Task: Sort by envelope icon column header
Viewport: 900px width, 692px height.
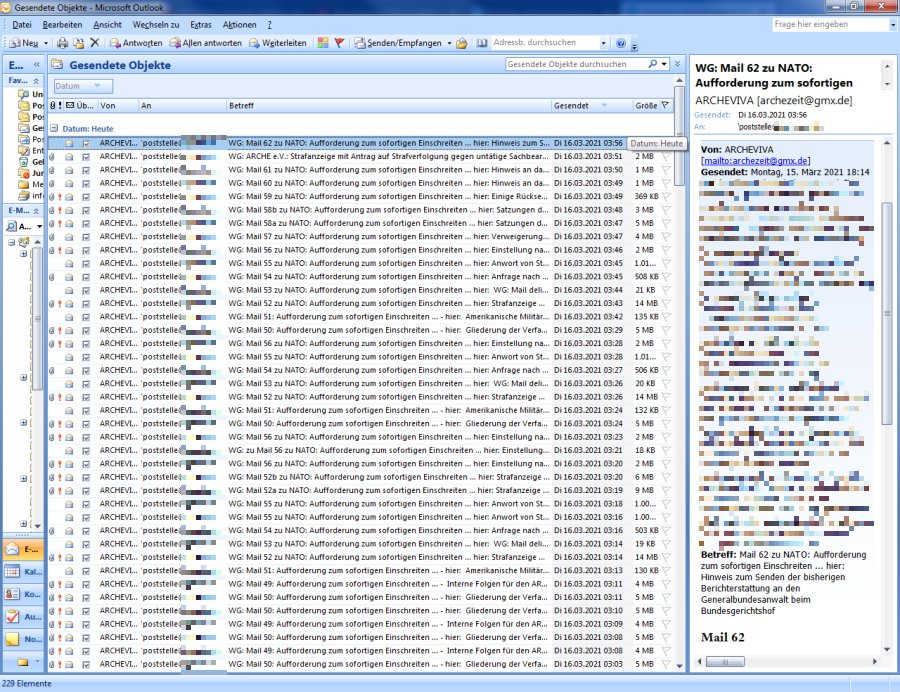Action: click(x=69, y=106)
